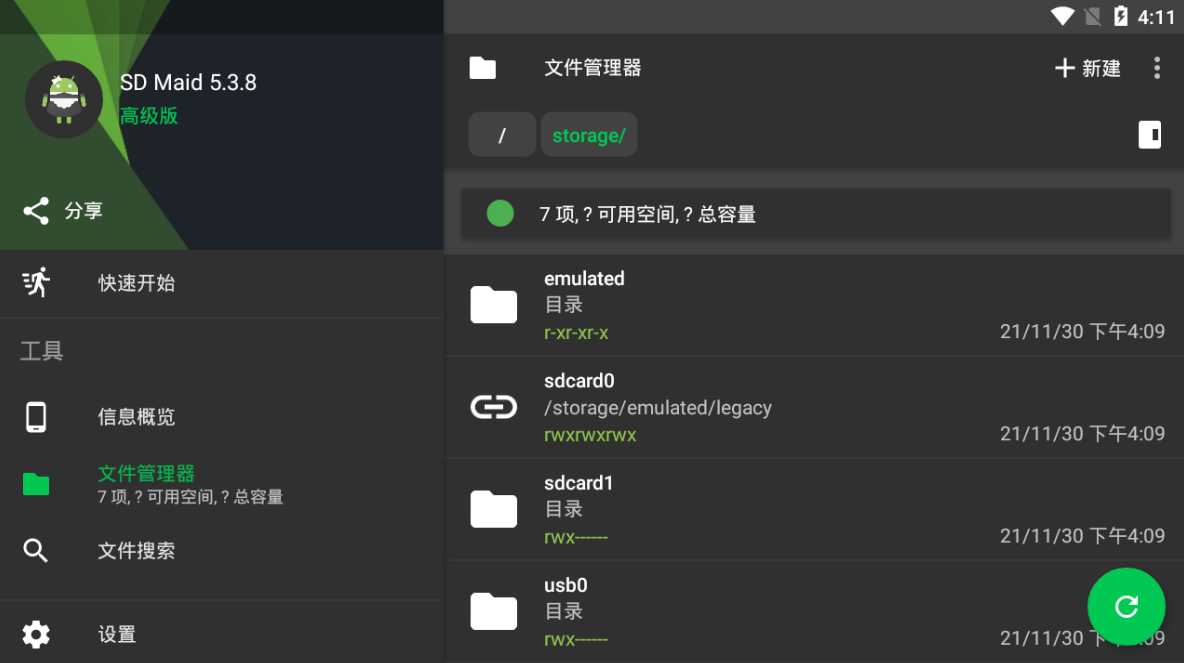Tap the refresh floating action button
The width and height of the screenshot is (1184, 663).
(1126, 606)
